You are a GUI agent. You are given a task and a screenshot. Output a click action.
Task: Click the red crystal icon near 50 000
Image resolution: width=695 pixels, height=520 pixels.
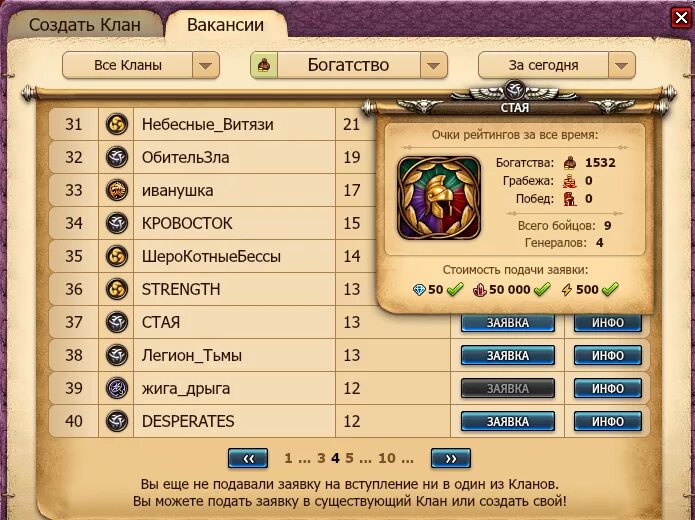480,290
